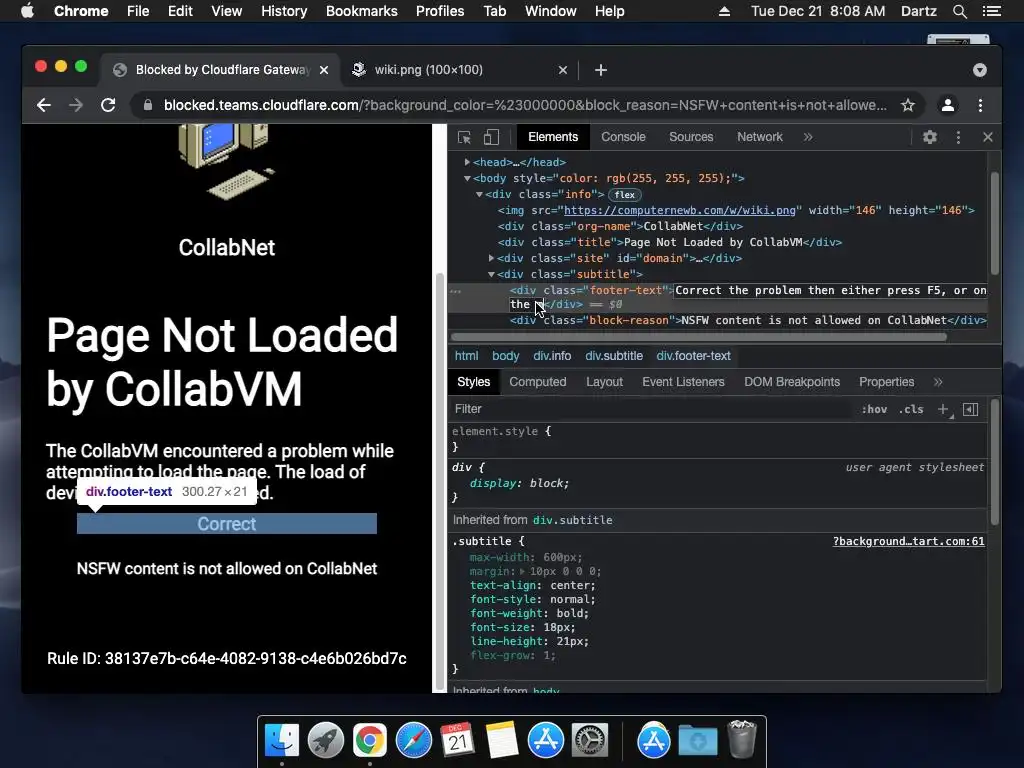Click the inspect element picker icon
1024x768 pixels.
[464, 137]
